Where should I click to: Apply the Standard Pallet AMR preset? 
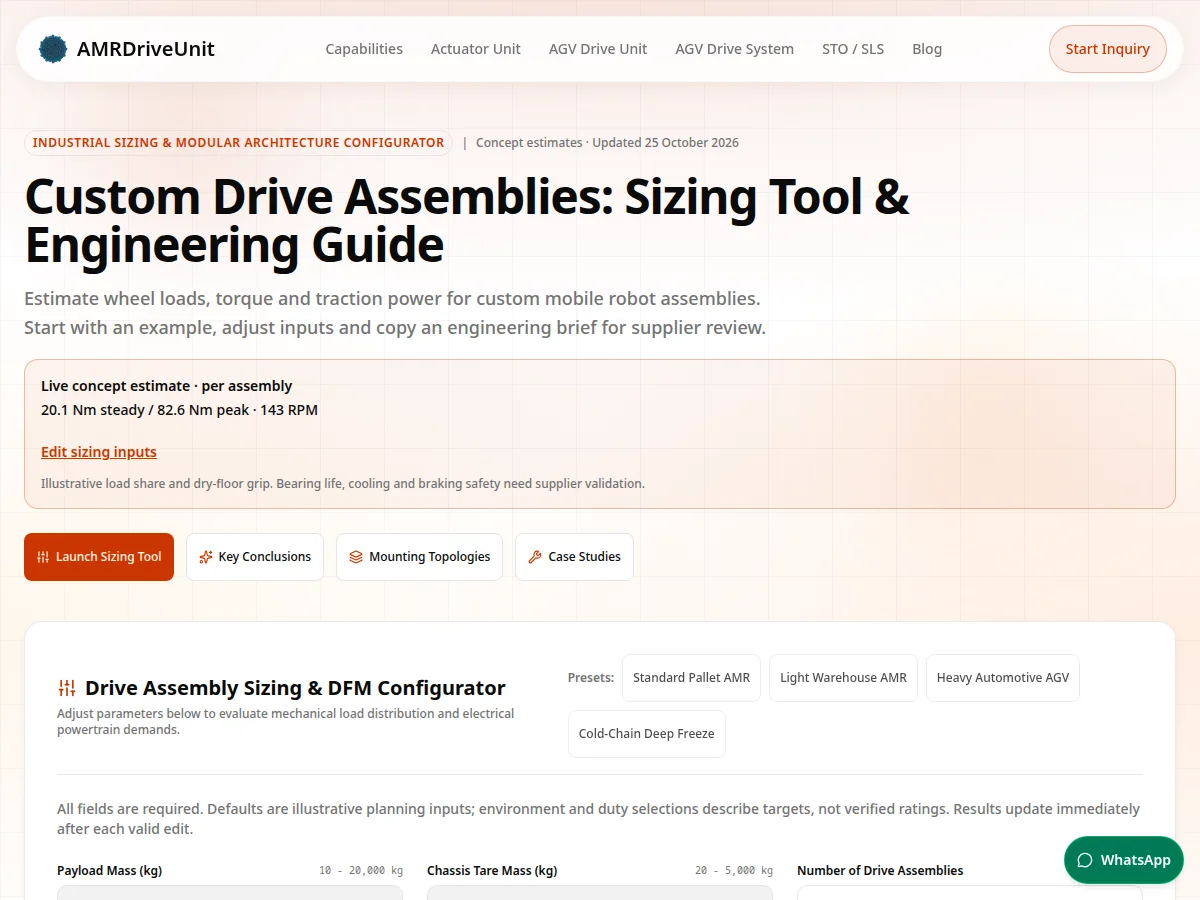coord(691,678)
